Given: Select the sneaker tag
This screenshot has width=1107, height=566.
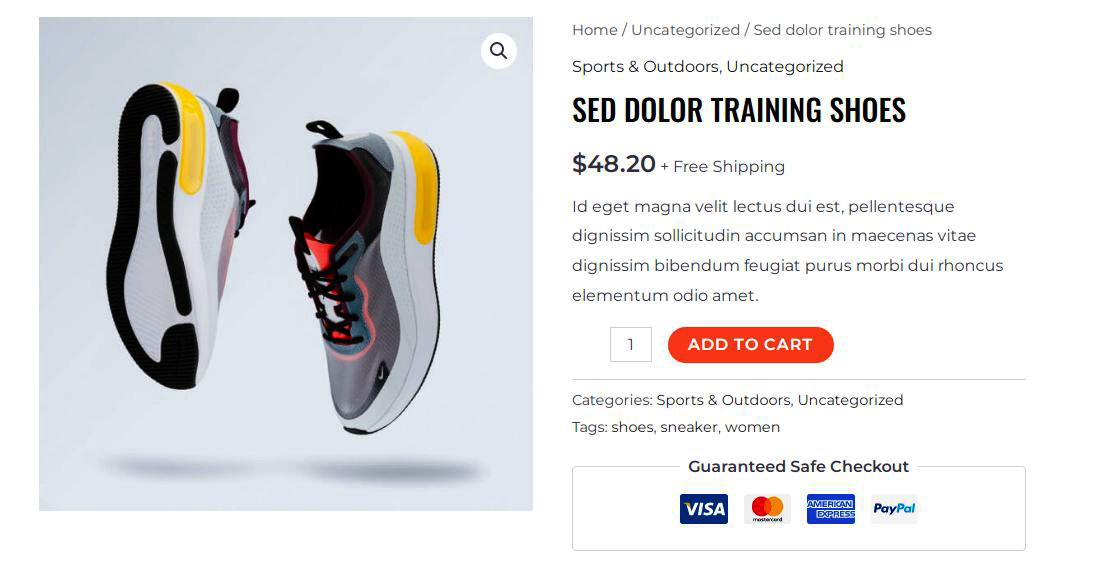Looking at the screenshot, I should tap(688, 427).
